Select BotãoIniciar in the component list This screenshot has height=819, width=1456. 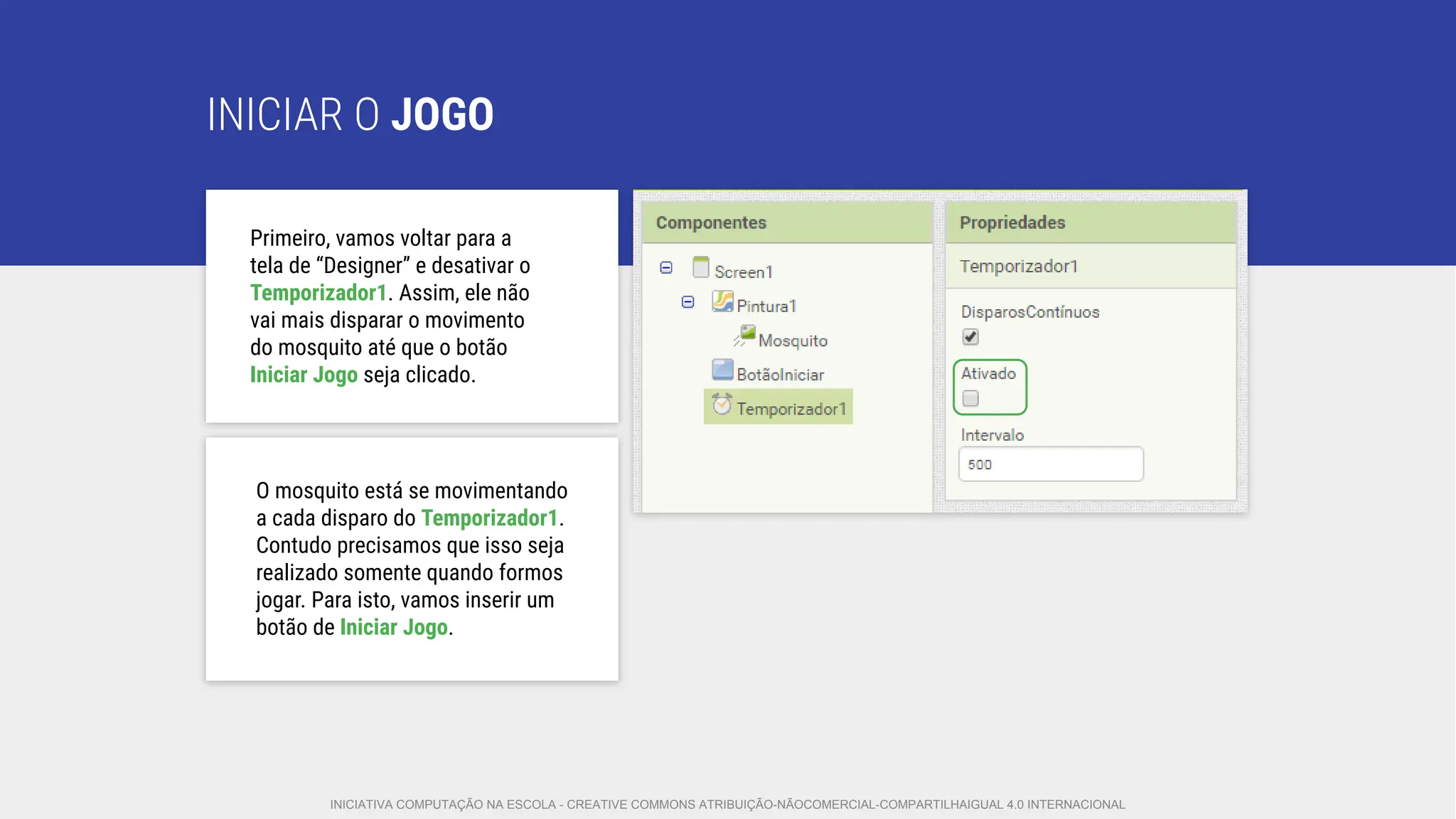pos(780,375)
